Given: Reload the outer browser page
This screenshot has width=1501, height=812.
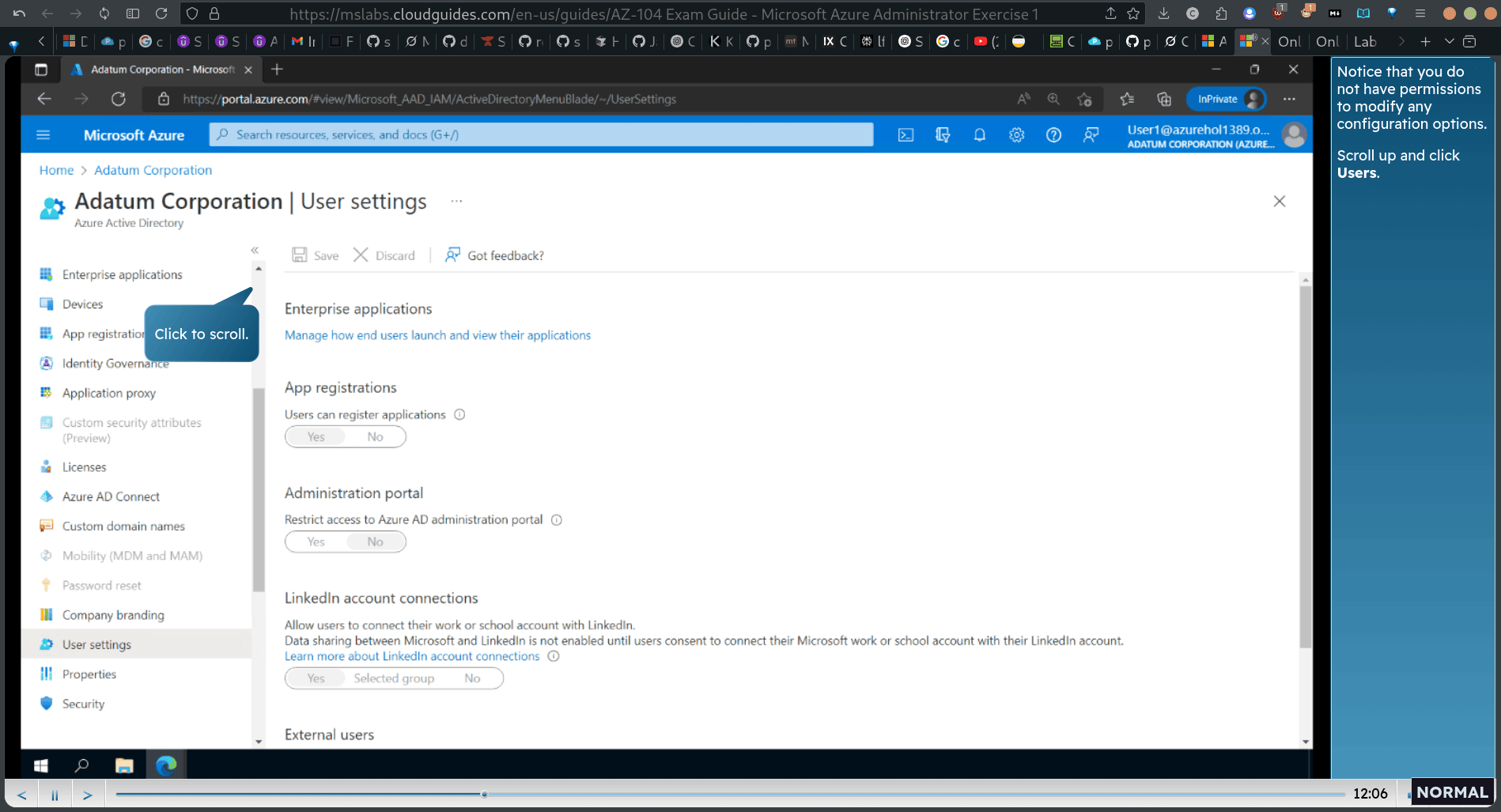Looking at the screenshot, I should pos(161,13).
